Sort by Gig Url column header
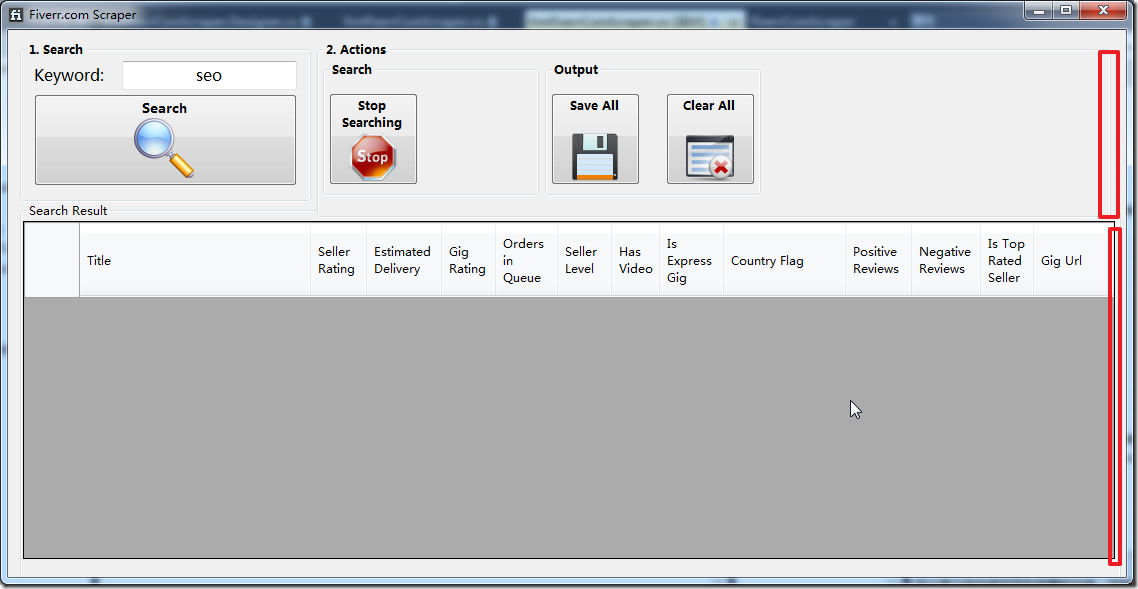This screenshot has width=1138, height=589. 1071,260
